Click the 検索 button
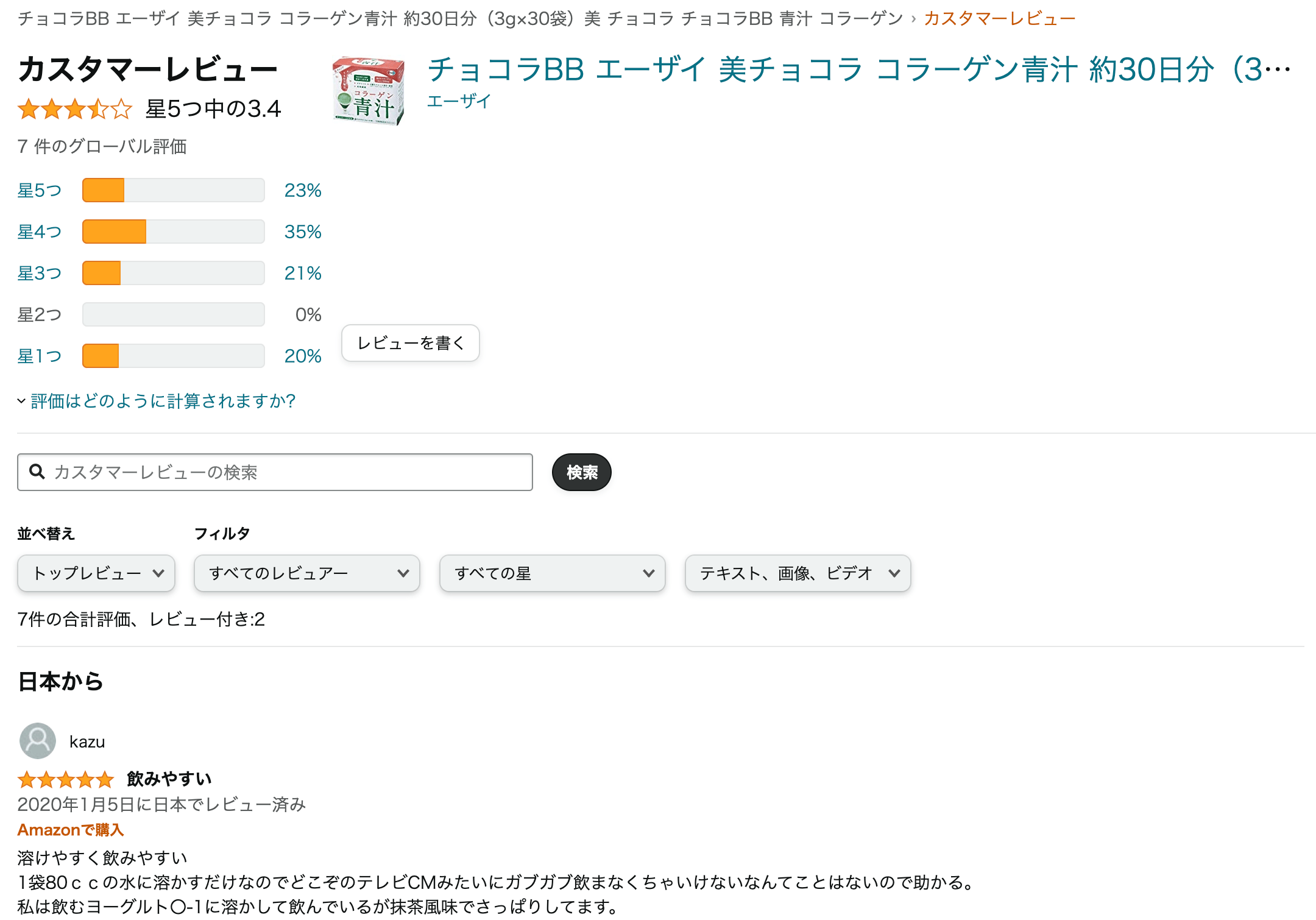 click(x=582, y=472)
